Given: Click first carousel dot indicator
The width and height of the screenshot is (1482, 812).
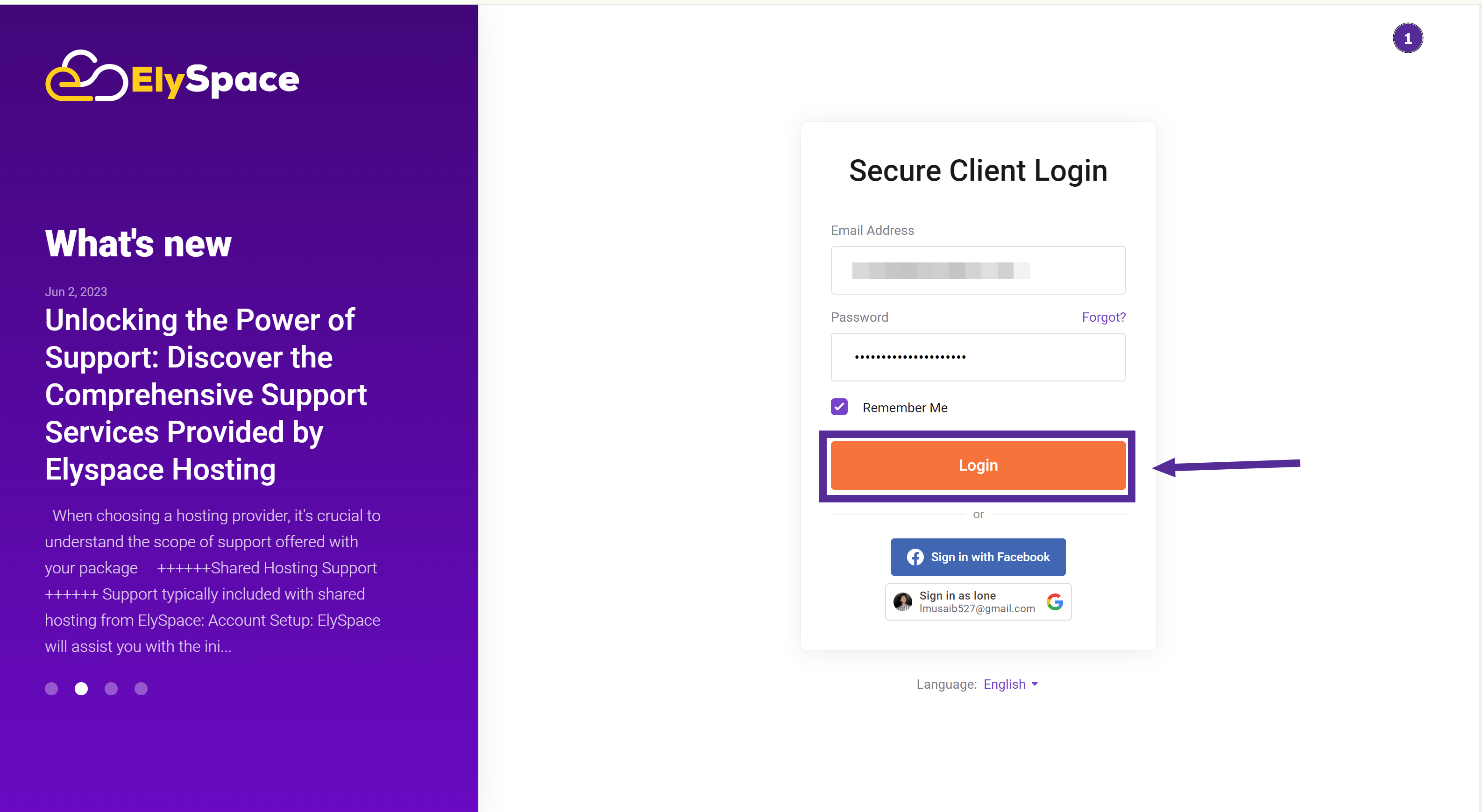Looking at the screenshot, I should 52,688.
